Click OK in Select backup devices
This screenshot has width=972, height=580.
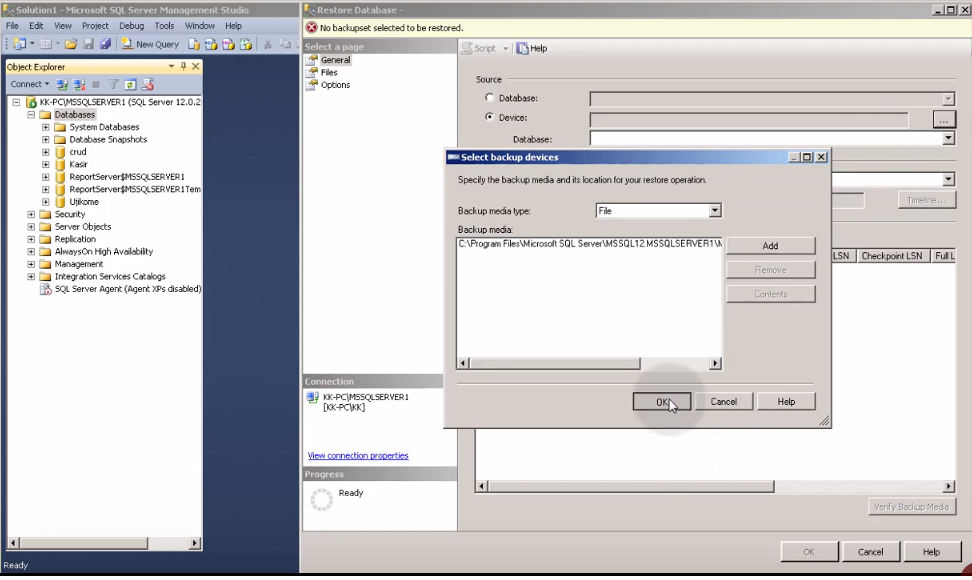(662, 402)
